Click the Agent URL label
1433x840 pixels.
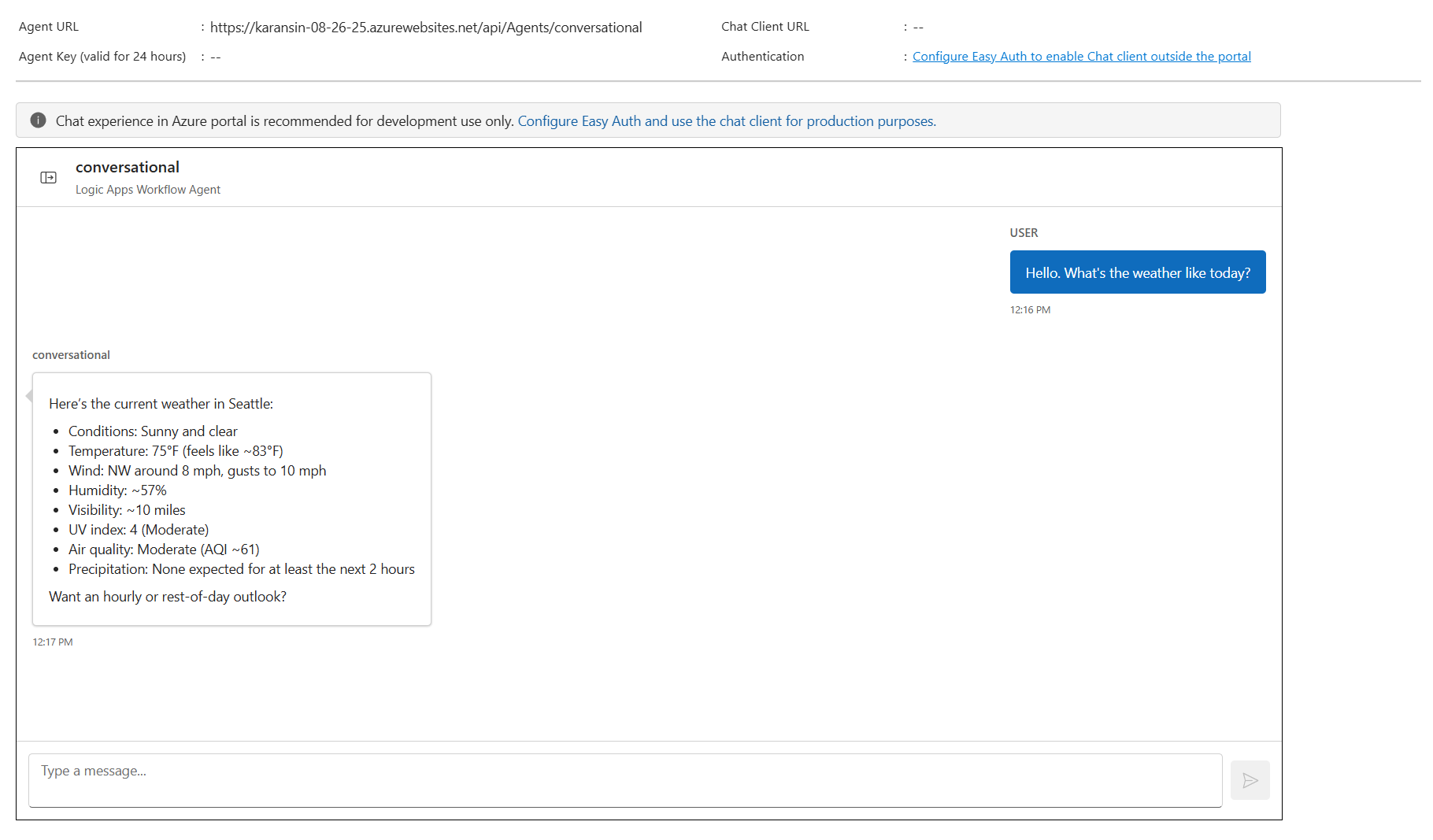[x=48, y=26]
